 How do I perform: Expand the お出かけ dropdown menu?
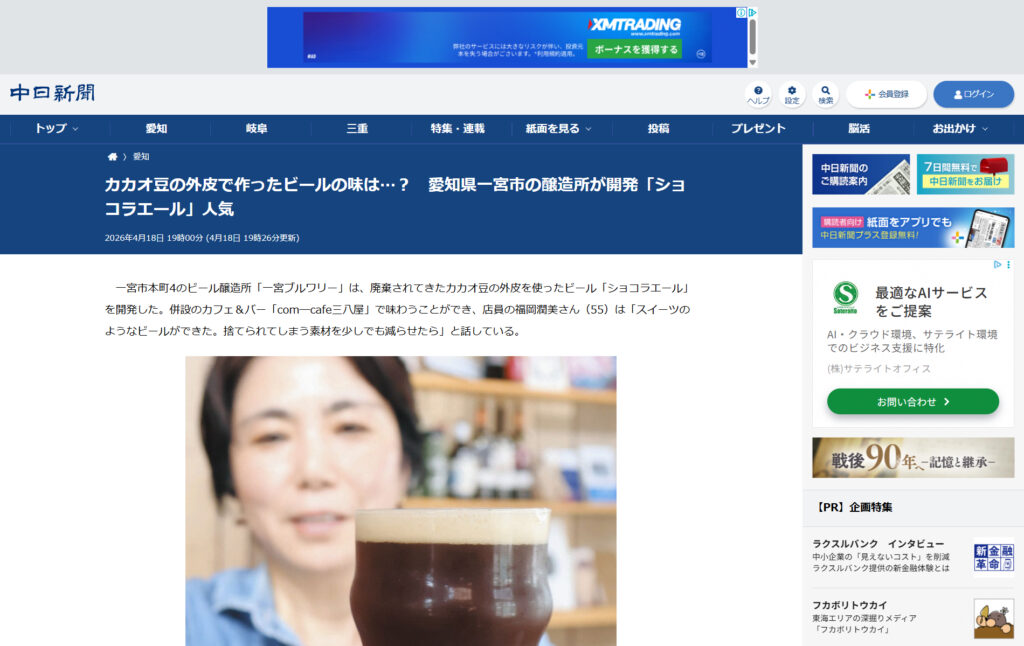click(960, 129)
